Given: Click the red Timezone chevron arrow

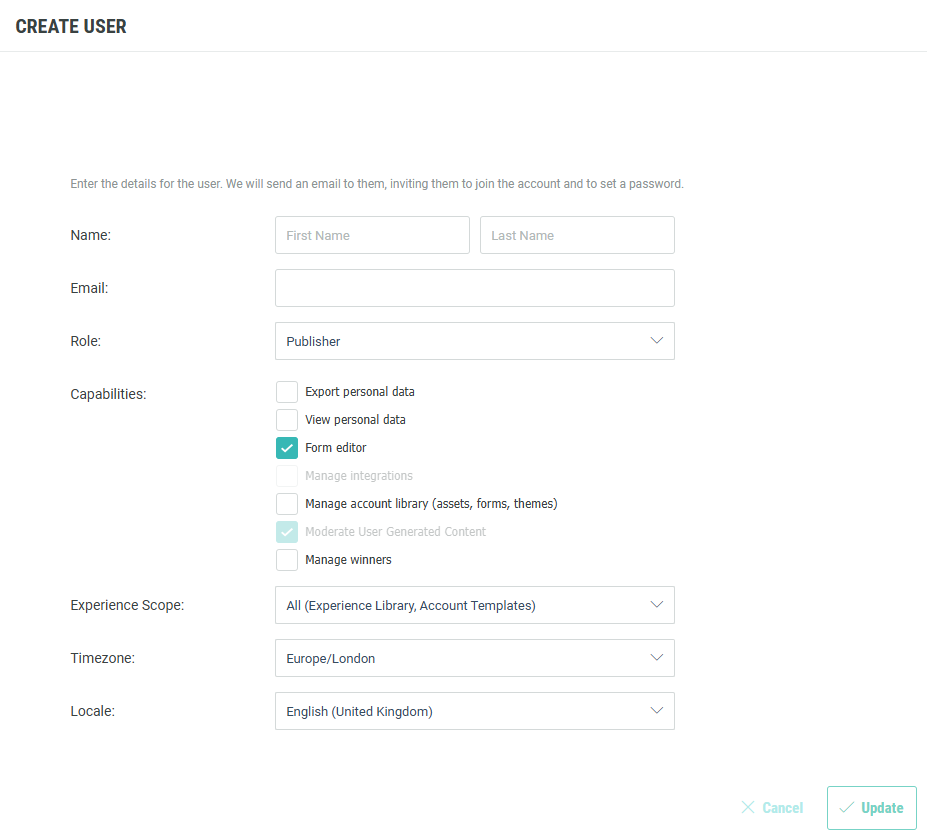Looking at the screenshot, I should click(657, 657).
